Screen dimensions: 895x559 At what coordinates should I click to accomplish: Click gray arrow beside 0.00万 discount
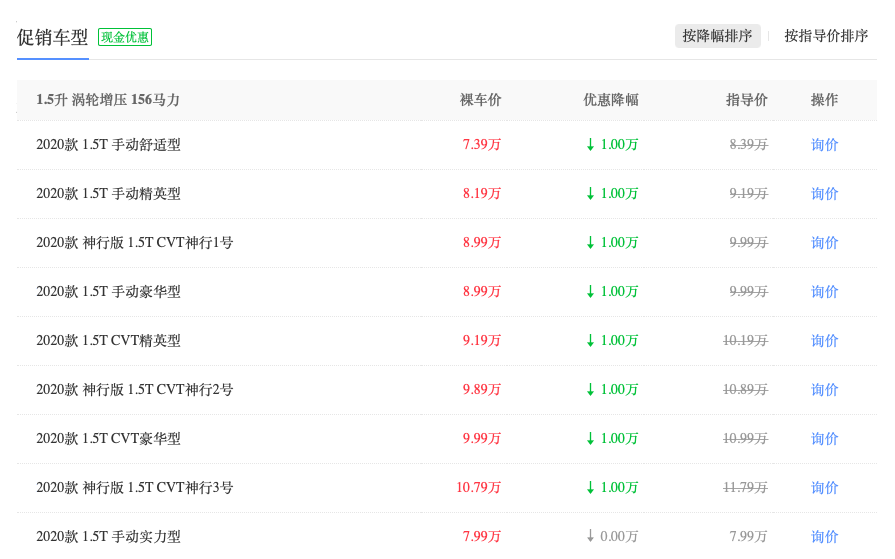(x=590, y=537)
